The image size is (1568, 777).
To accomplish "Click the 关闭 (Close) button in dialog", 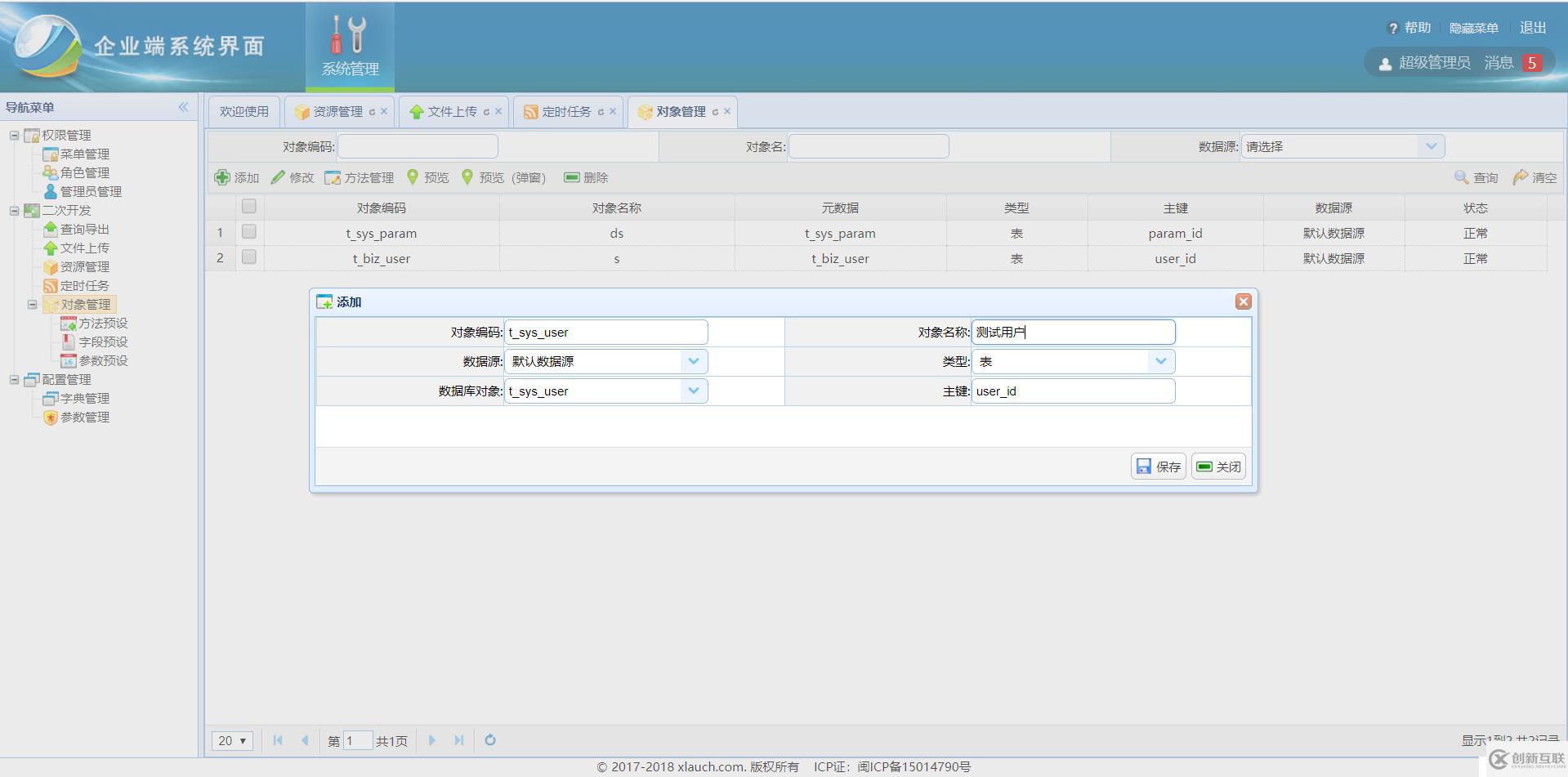I will tap(1217, 466).
